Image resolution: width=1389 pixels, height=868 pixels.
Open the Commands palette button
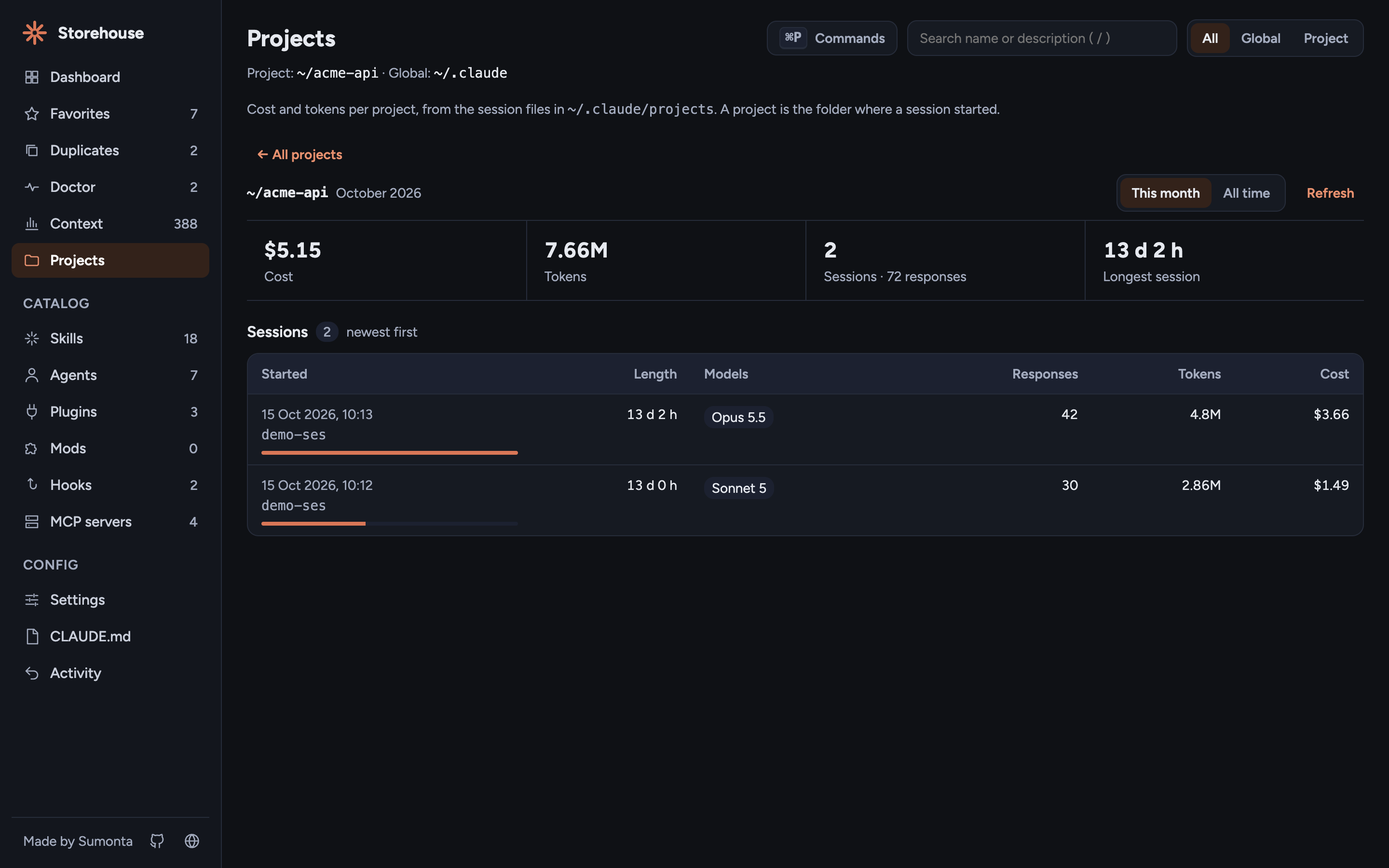click(x=831, y=39)
